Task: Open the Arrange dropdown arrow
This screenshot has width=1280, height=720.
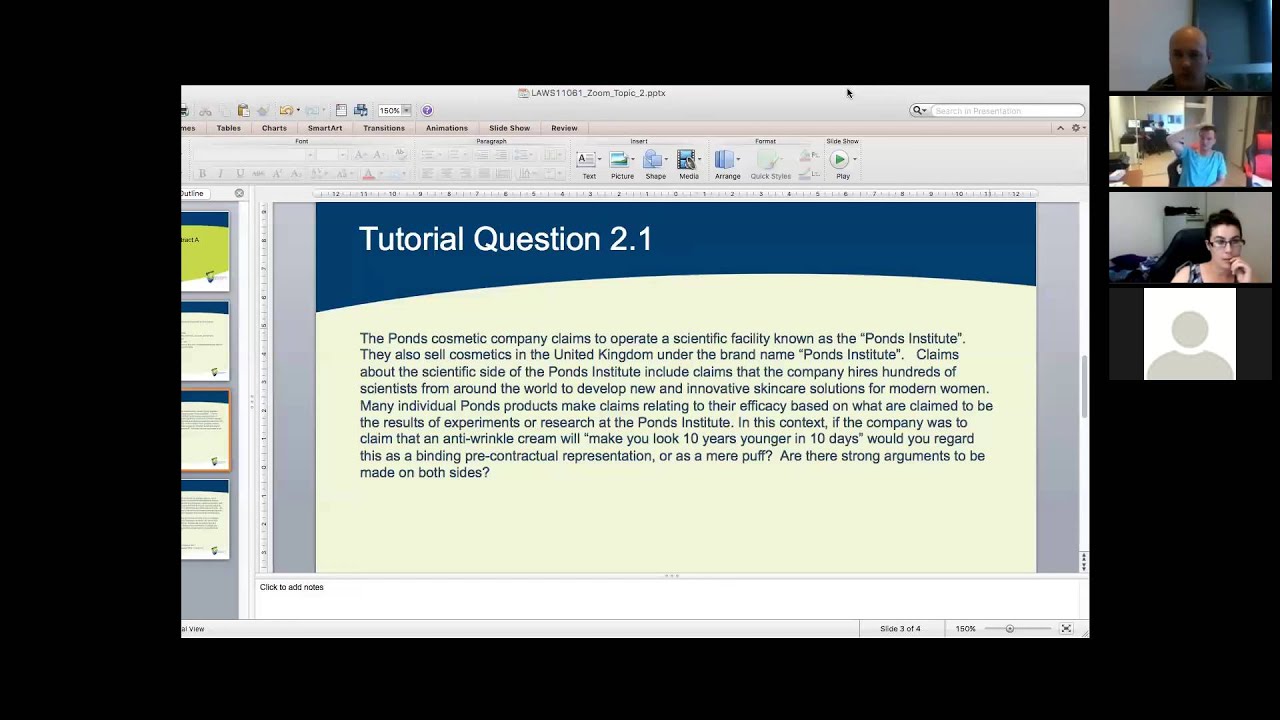Action: [x=738, y=160]
